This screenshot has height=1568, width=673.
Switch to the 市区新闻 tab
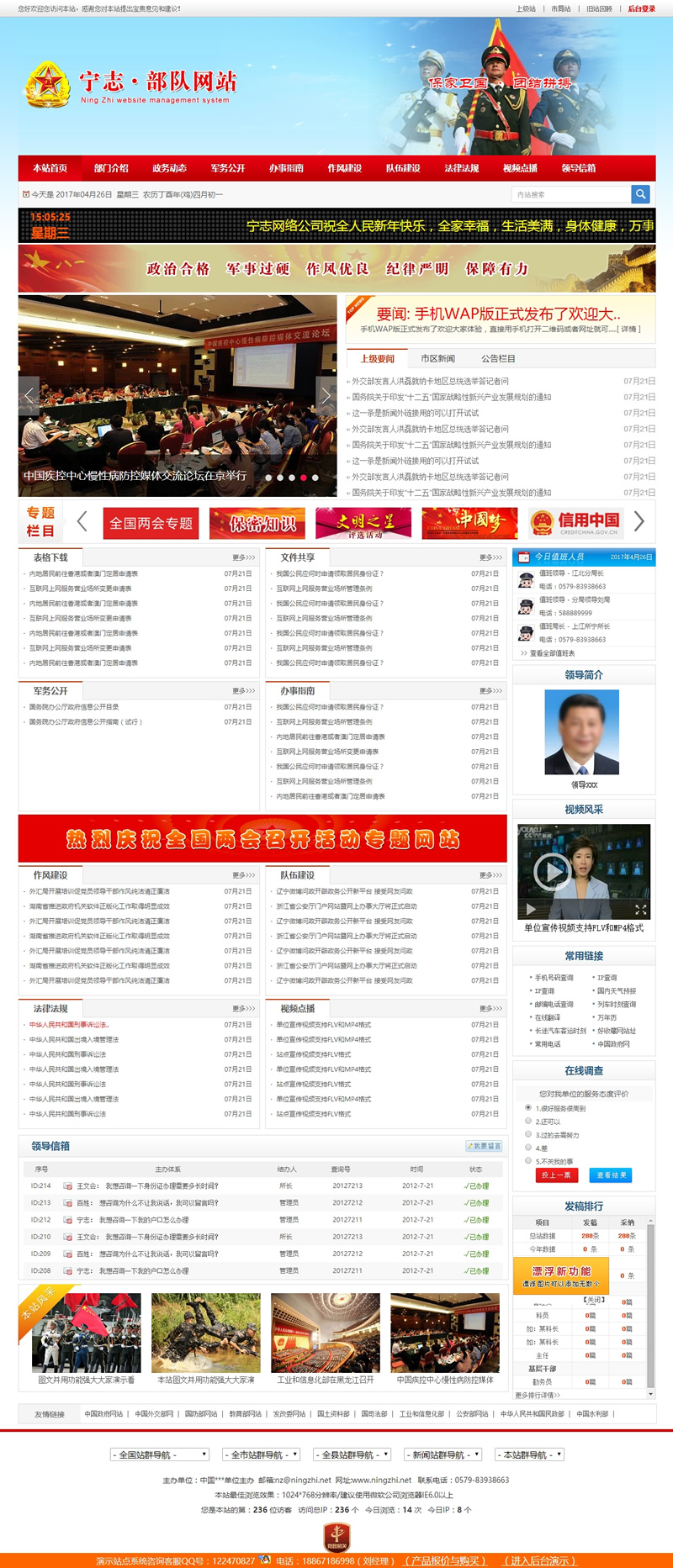(437, 358)
